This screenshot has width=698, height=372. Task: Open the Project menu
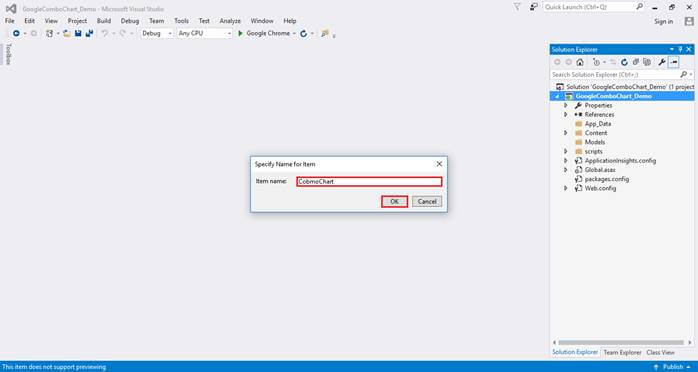(x=77, y=21)
